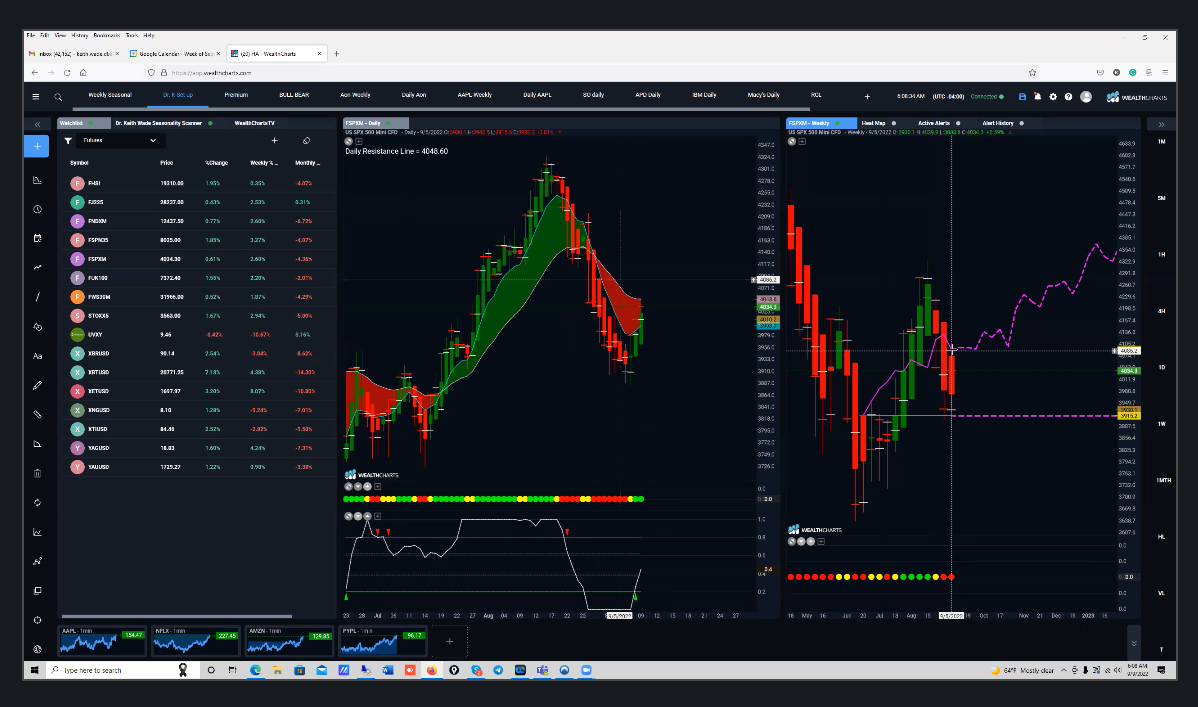Add a symbol with watchlist plus icon
This screenshot has width=1198, height=707.
tap(274, 141)
